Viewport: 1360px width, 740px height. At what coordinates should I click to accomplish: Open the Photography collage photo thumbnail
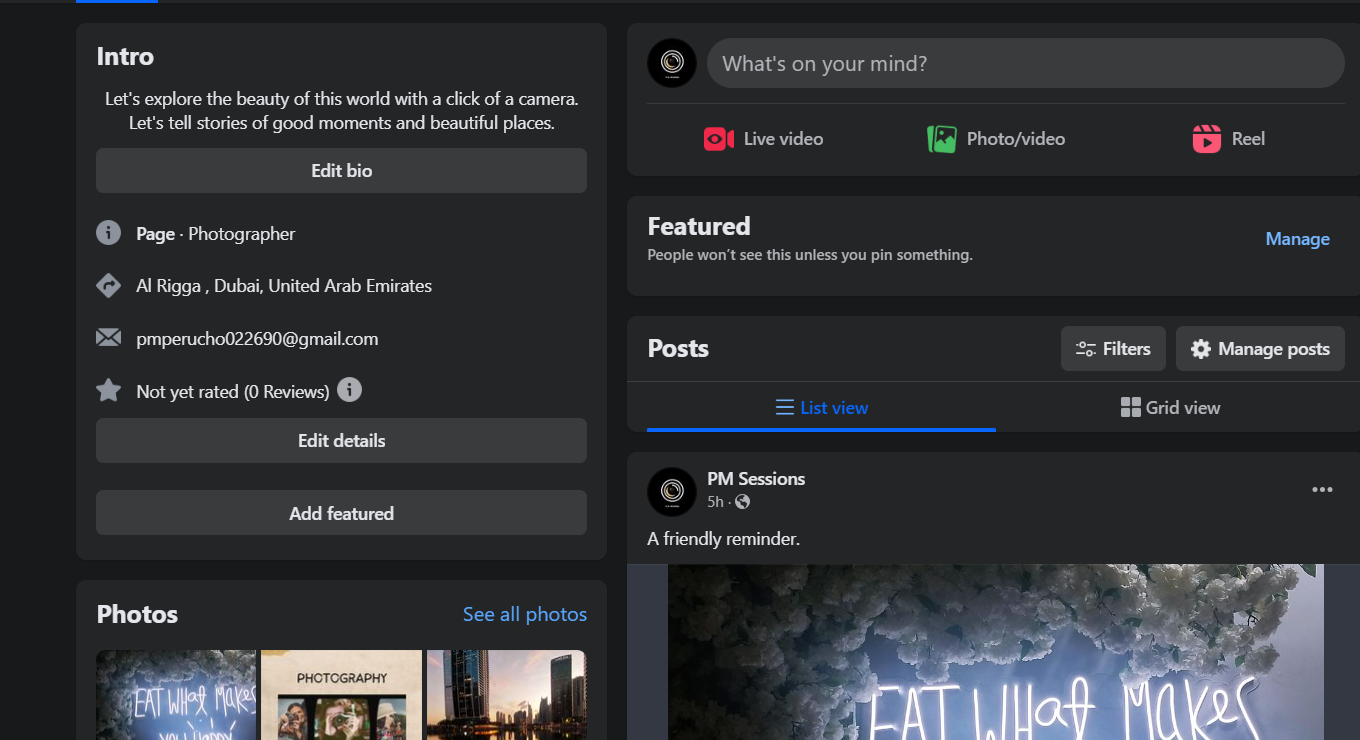(342, 696)
